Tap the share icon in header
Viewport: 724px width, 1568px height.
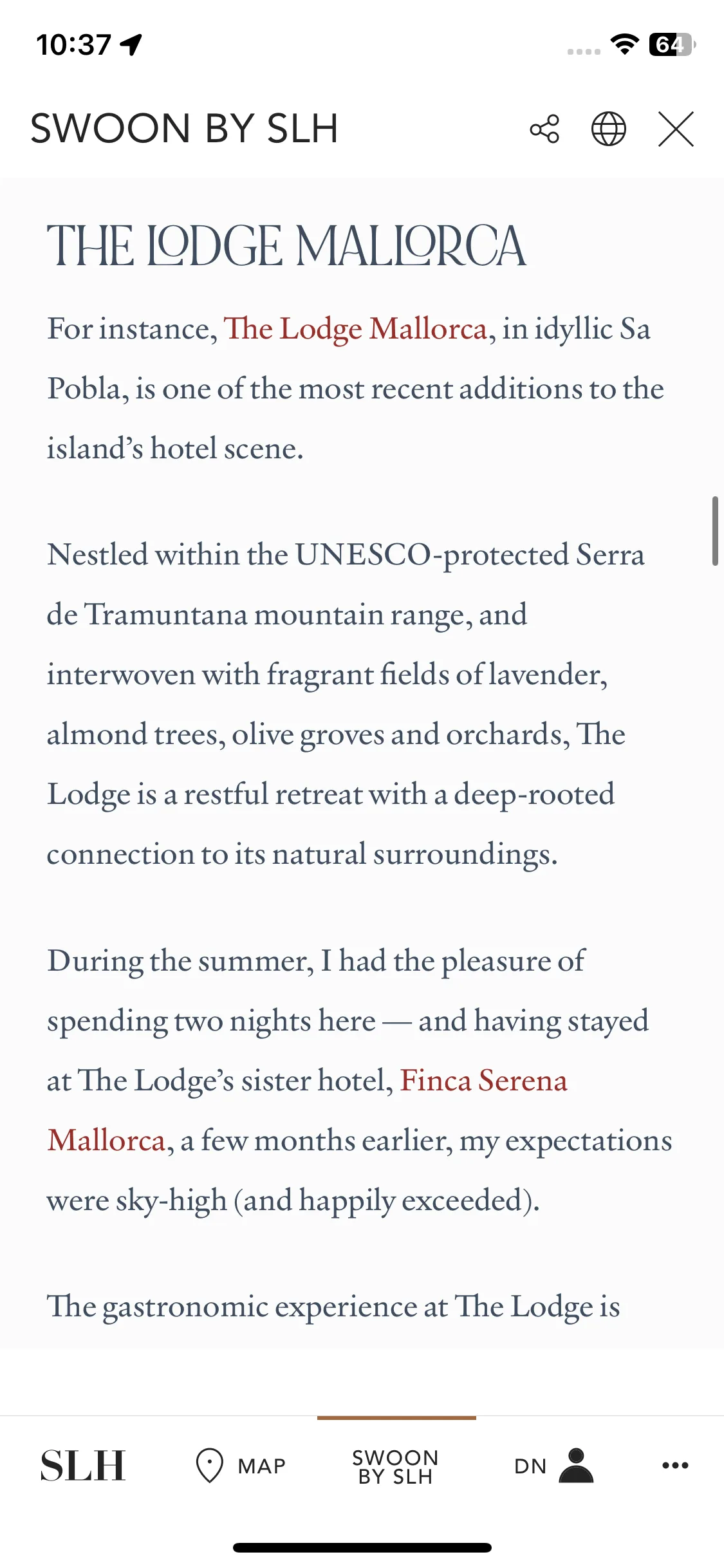coord(544,129)
